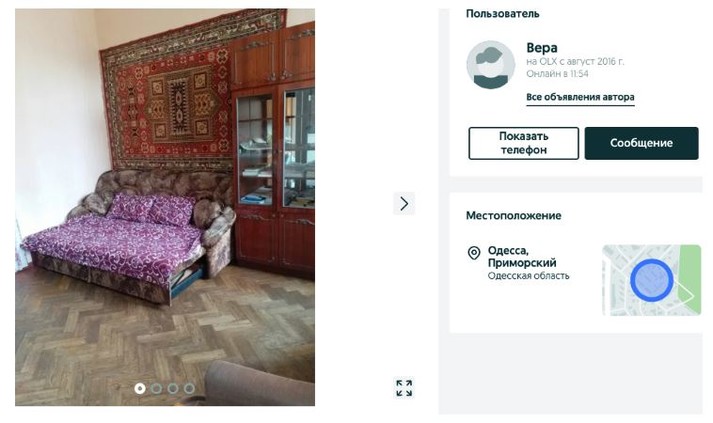Open the location map thumbnail
Viewport: 713px width, 423px height.
(x=652, y=280)
